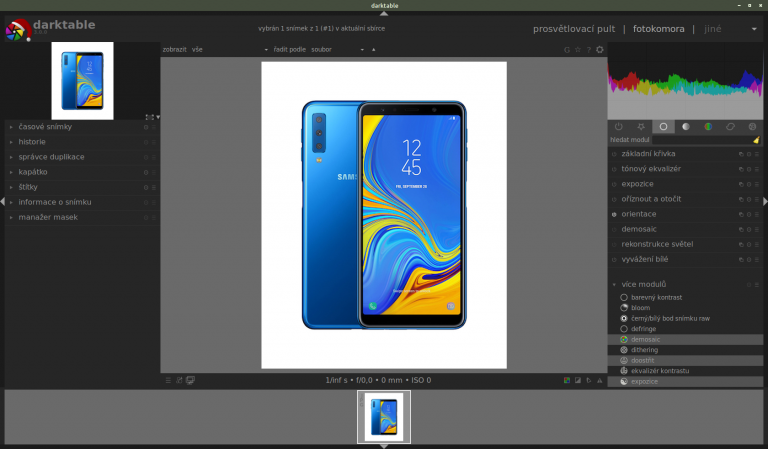Show active modules group (power icon)
This screenshot has height=449, width=768.
(x=618, y=127)
